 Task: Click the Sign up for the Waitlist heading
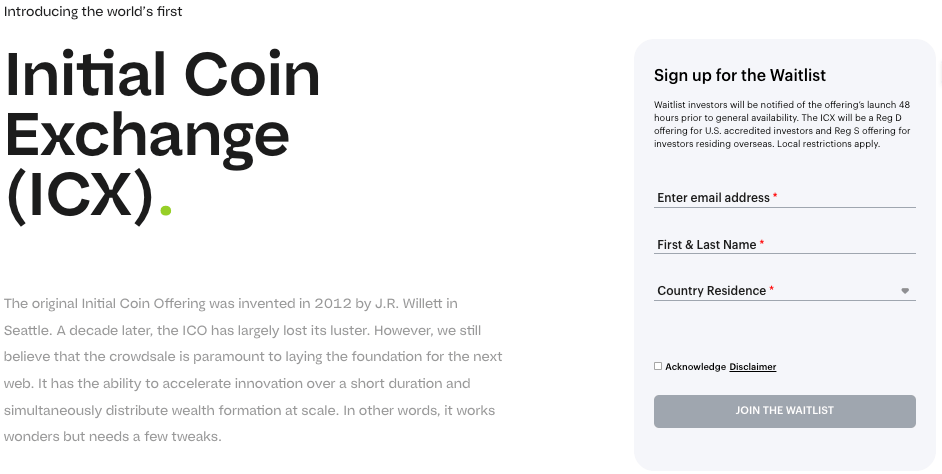(740, 75)
